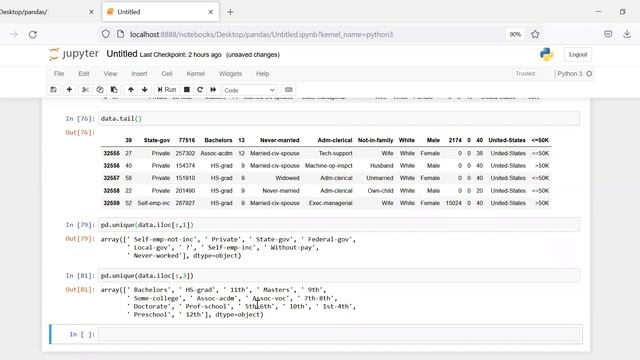Copy selected cells icon
The image size is (640, 360).
(x=100, y=90)
